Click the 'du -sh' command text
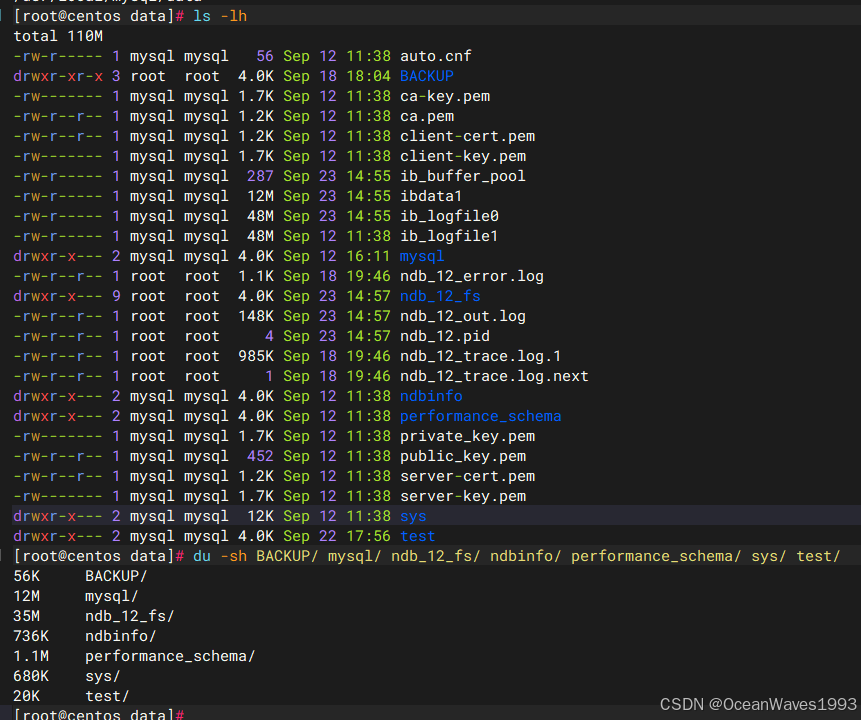 [220, 556]
